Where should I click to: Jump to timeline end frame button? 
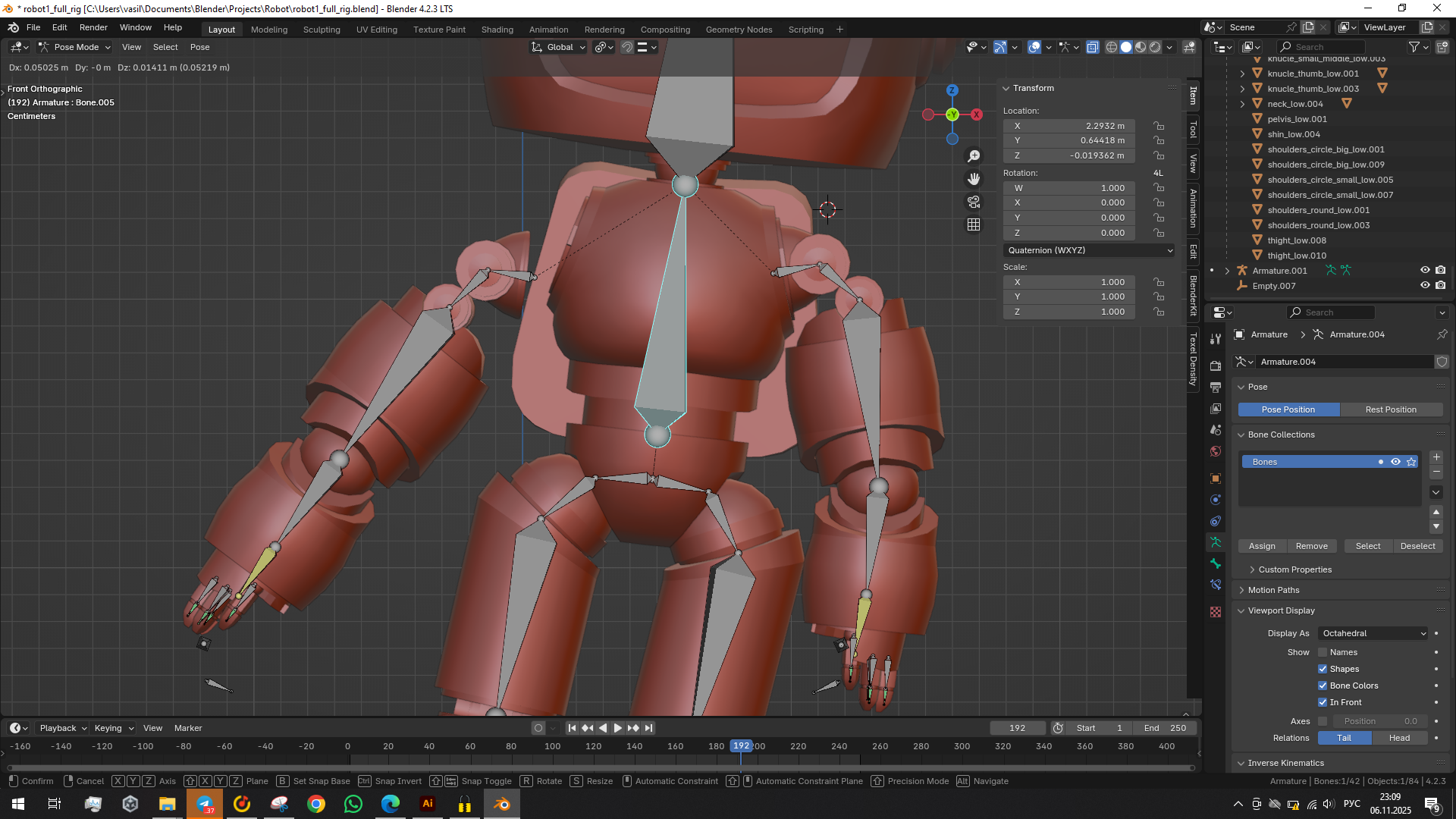point(649,728)
